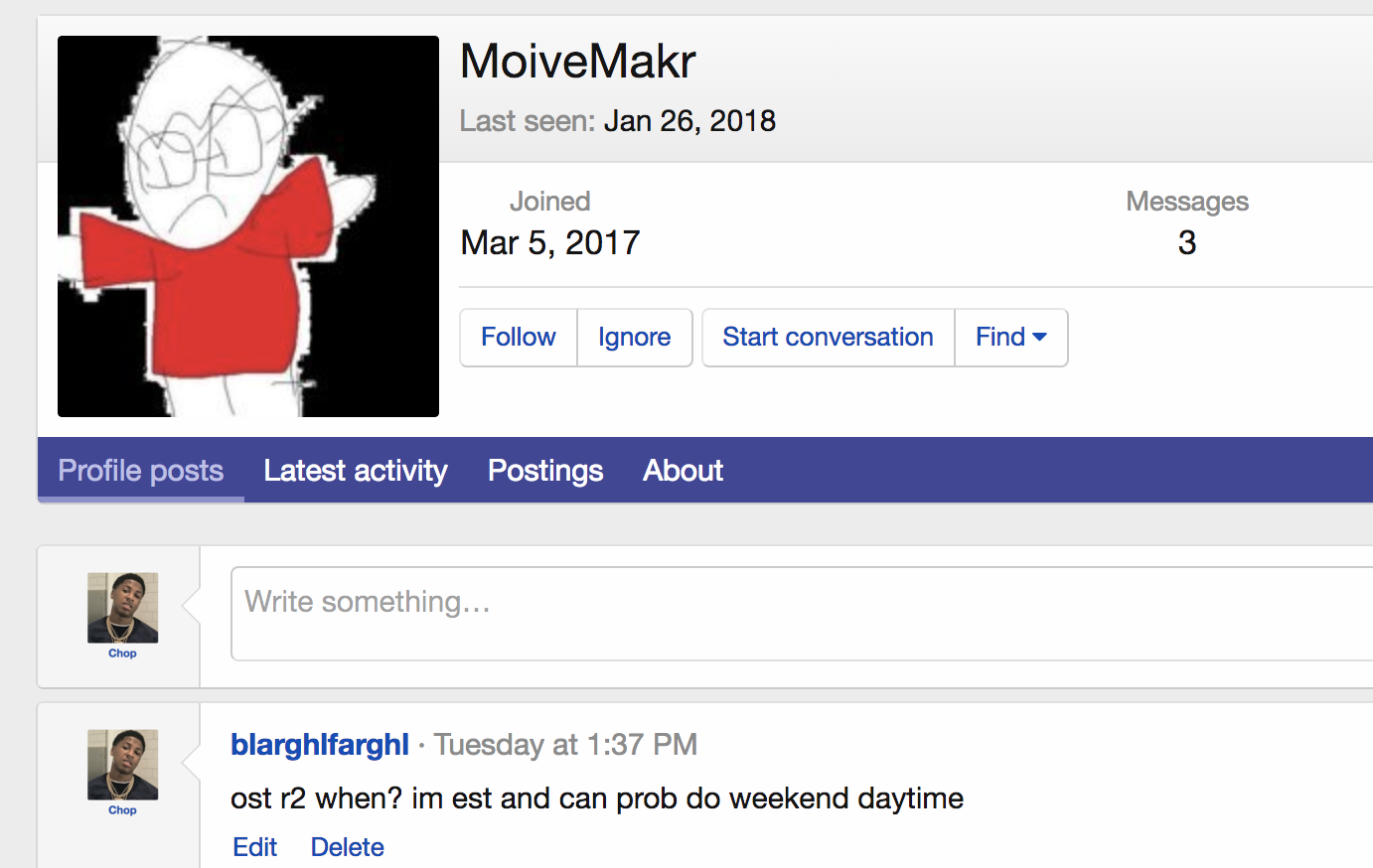Follow the user MoiveMakr

tap(518, 338)
